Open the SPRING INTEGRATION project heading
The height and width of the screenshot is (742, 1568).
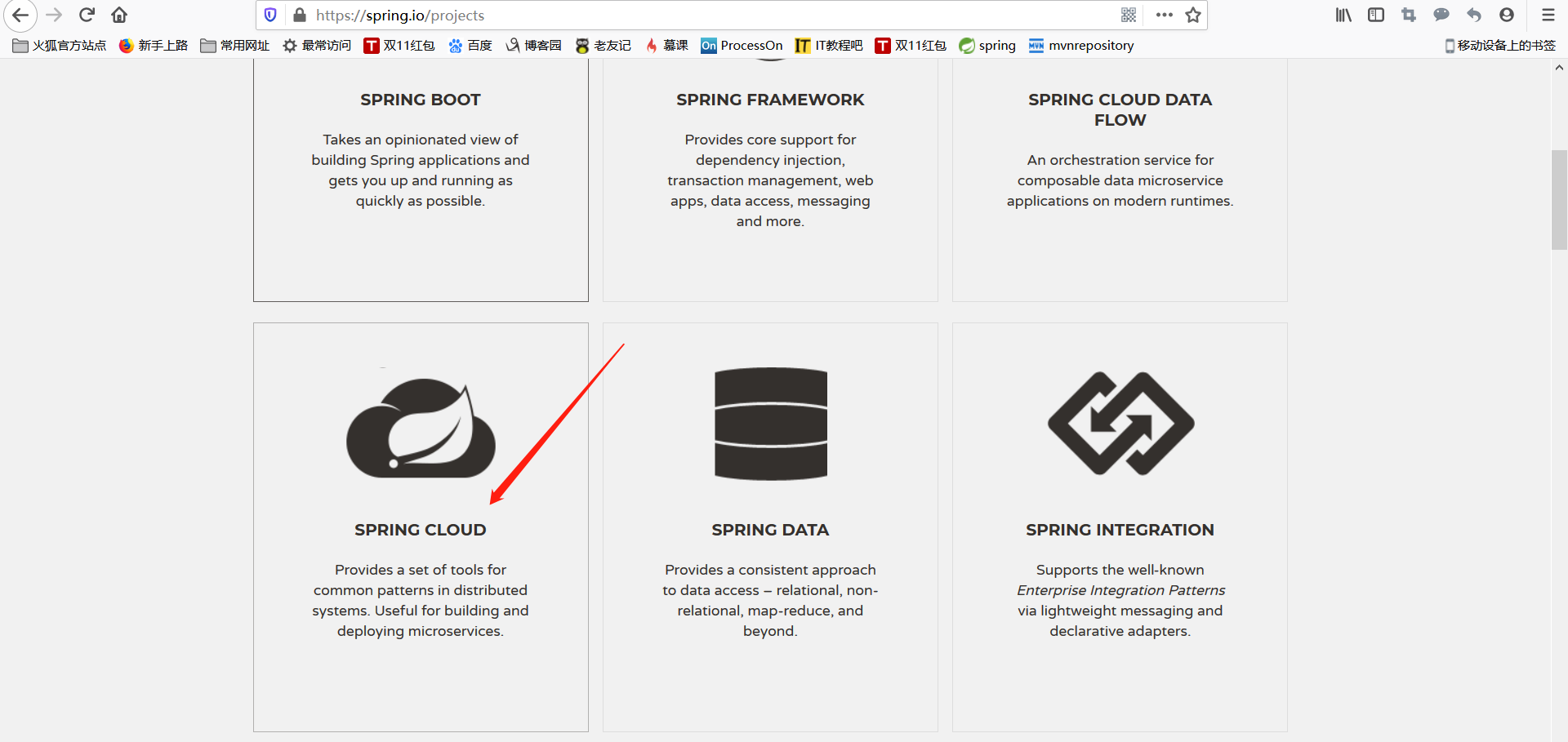pos(1120,530)
